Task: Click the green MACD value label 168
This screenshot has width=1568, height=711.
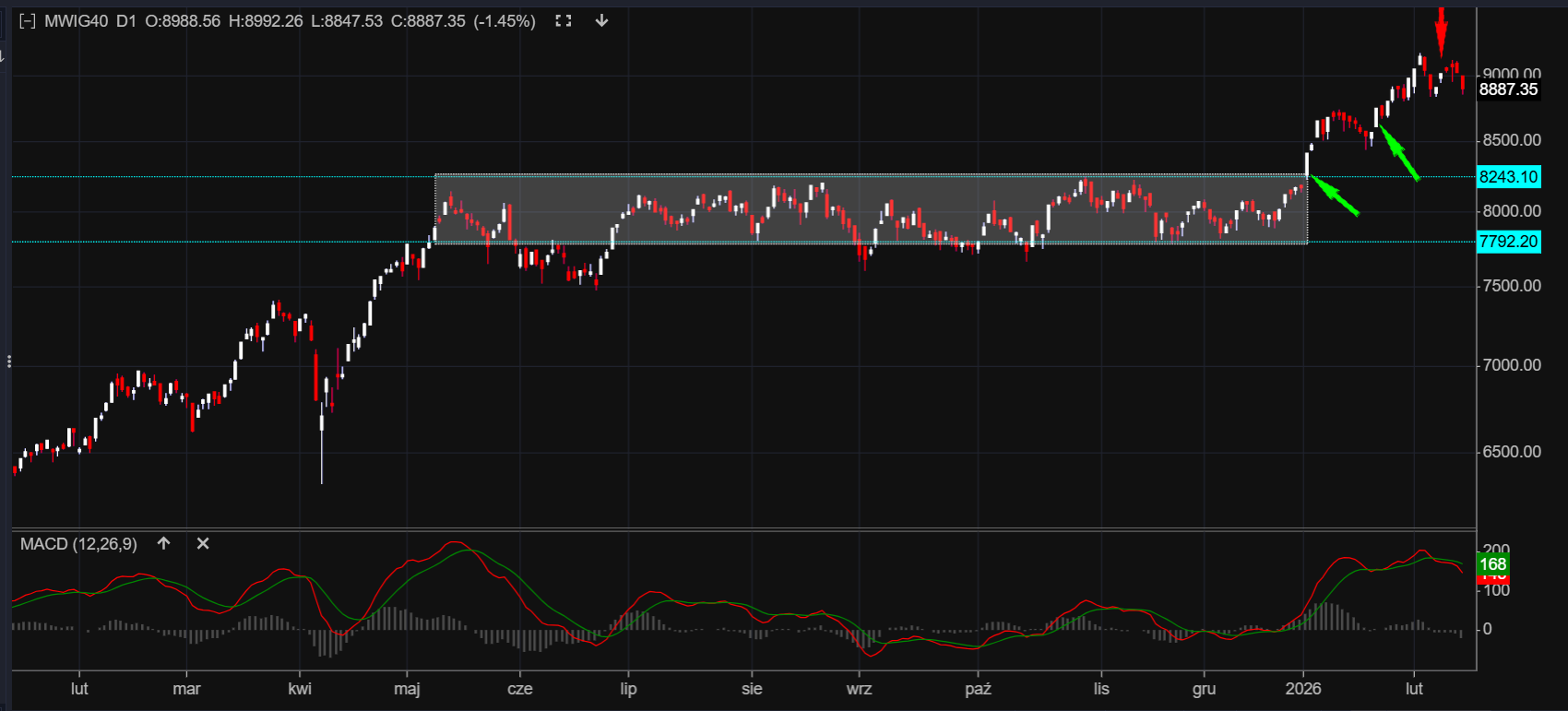Action: tap(1492, 563)
